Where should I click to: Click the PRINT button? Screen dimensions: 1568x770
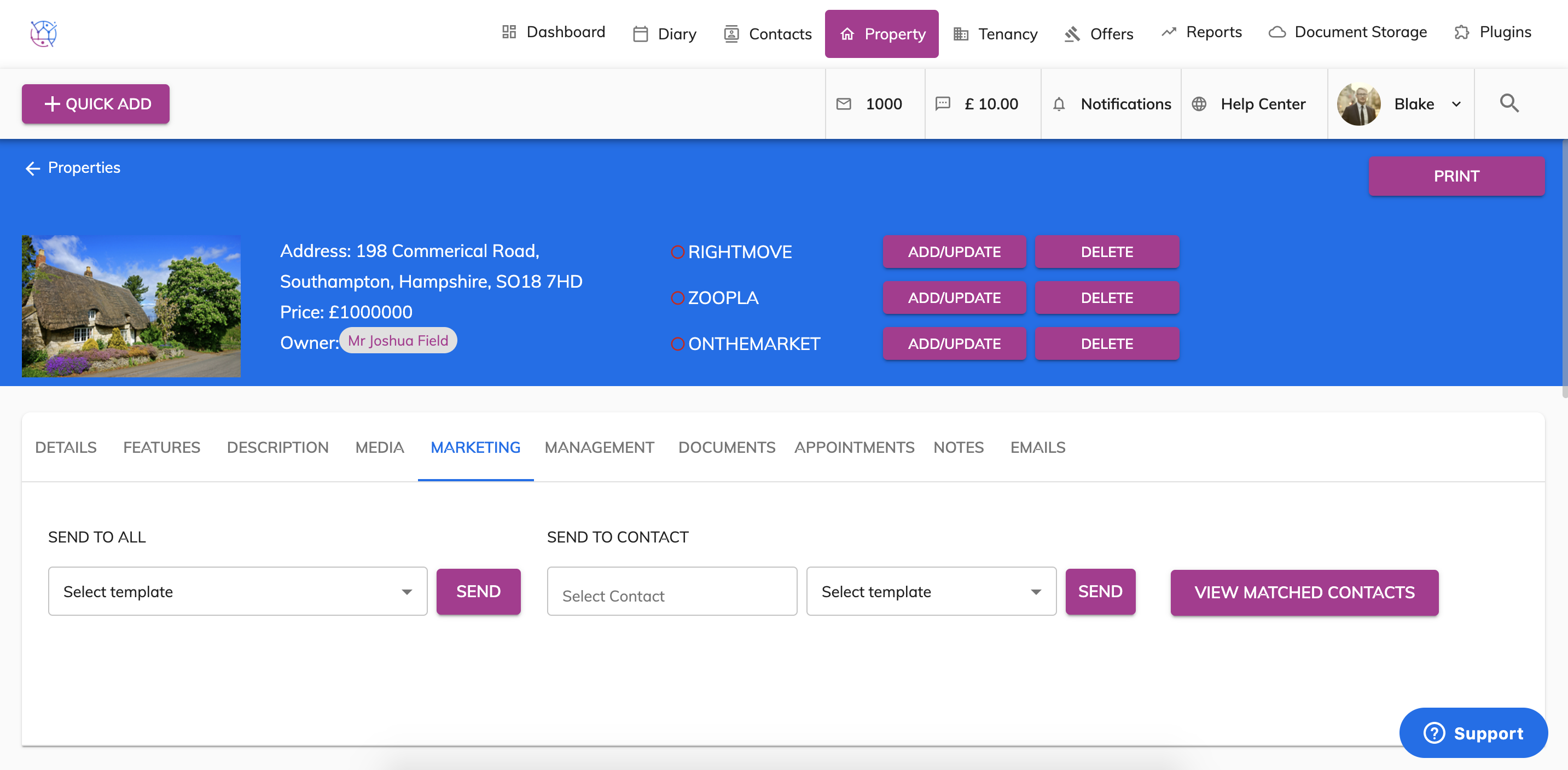(x=1455, y=177)
